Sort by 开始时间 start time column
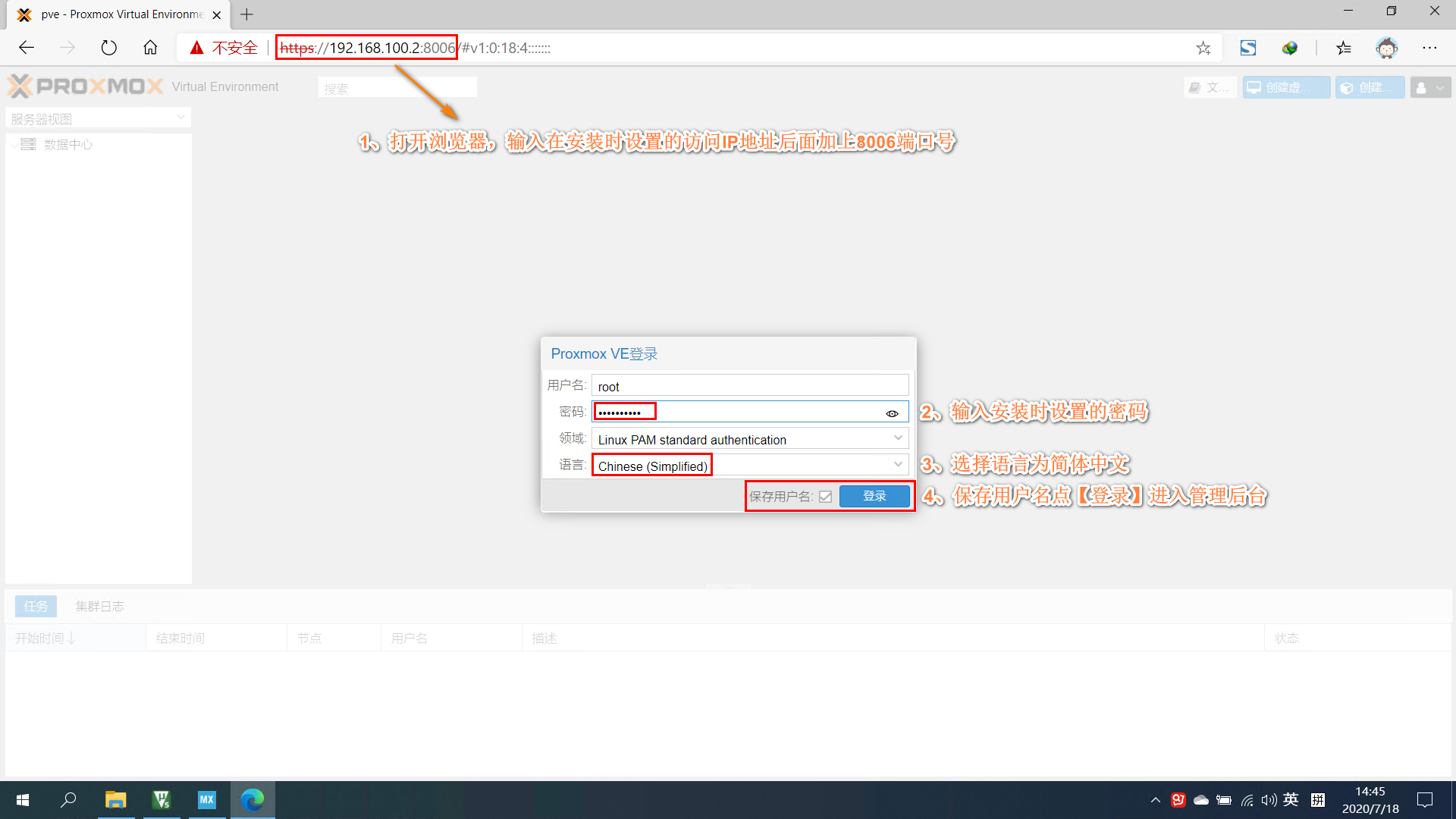This screenshot has width=1456, height=819. point(75,638)
